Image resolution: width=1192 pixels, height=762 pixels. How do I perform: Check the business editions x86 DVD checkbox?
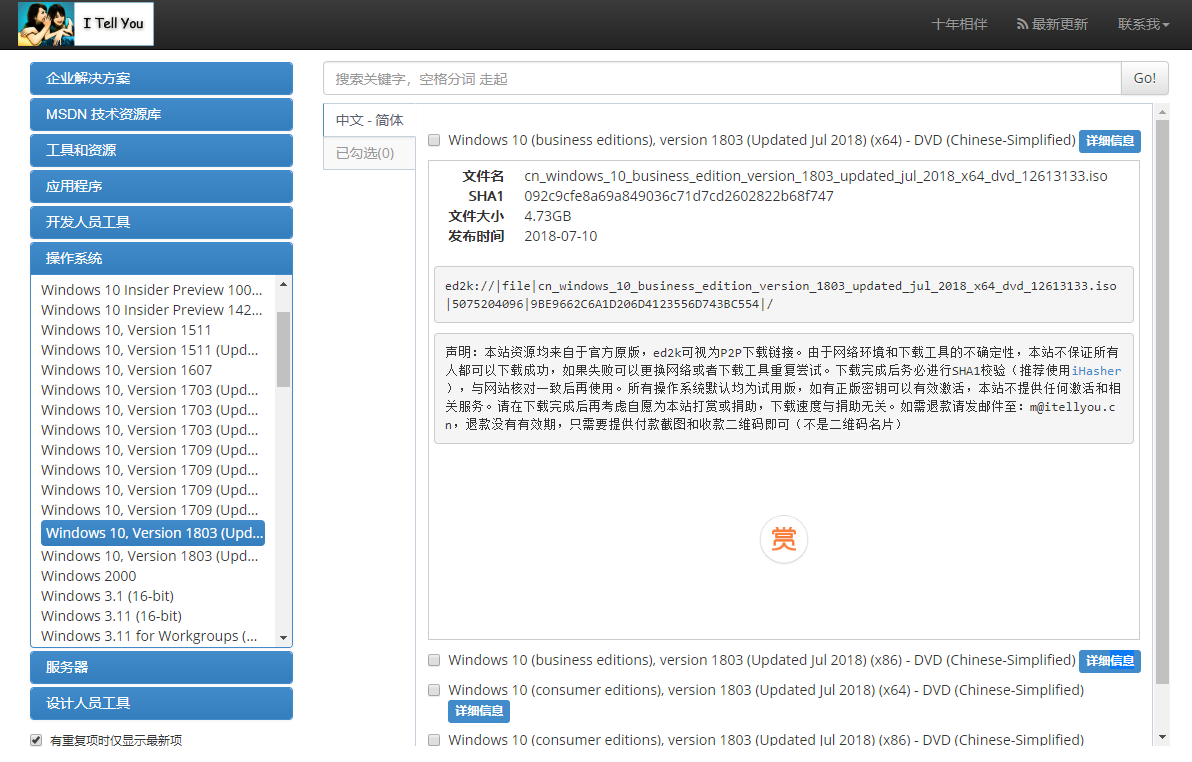434,660
